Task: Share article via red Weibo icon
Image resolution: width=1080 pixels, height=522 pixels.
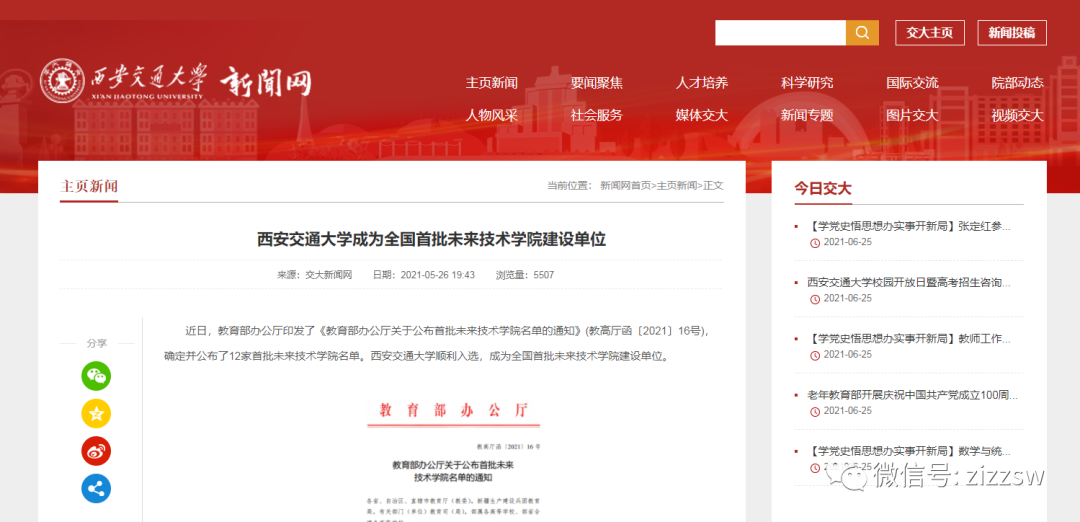Action: [96, 451]
